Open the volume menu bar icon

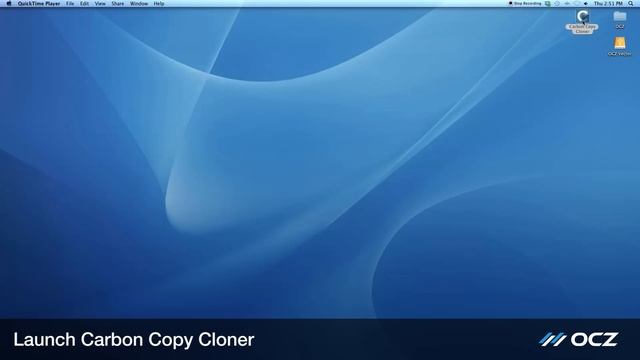[586, 3]
